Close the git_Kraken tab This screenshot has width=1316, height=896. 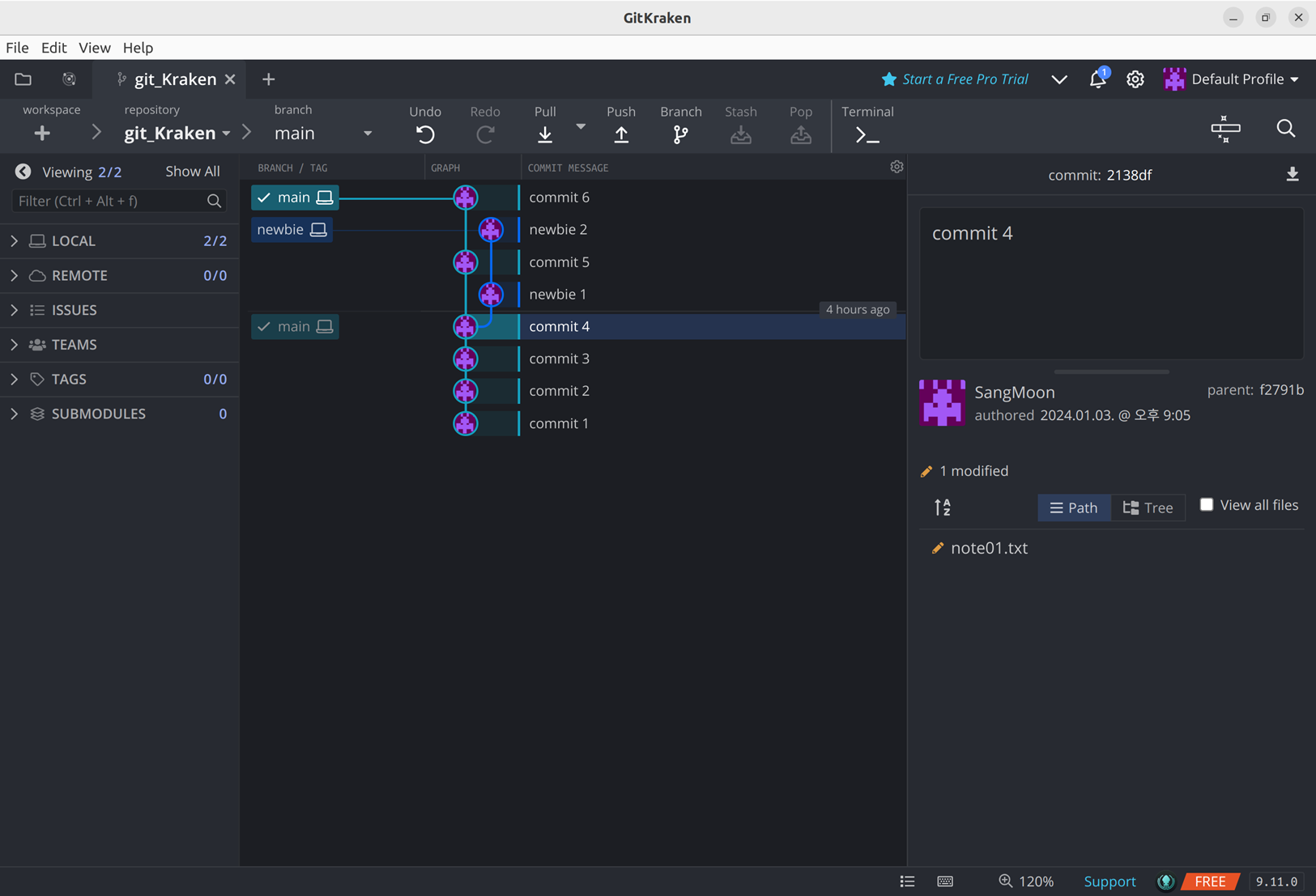[230, 79]
